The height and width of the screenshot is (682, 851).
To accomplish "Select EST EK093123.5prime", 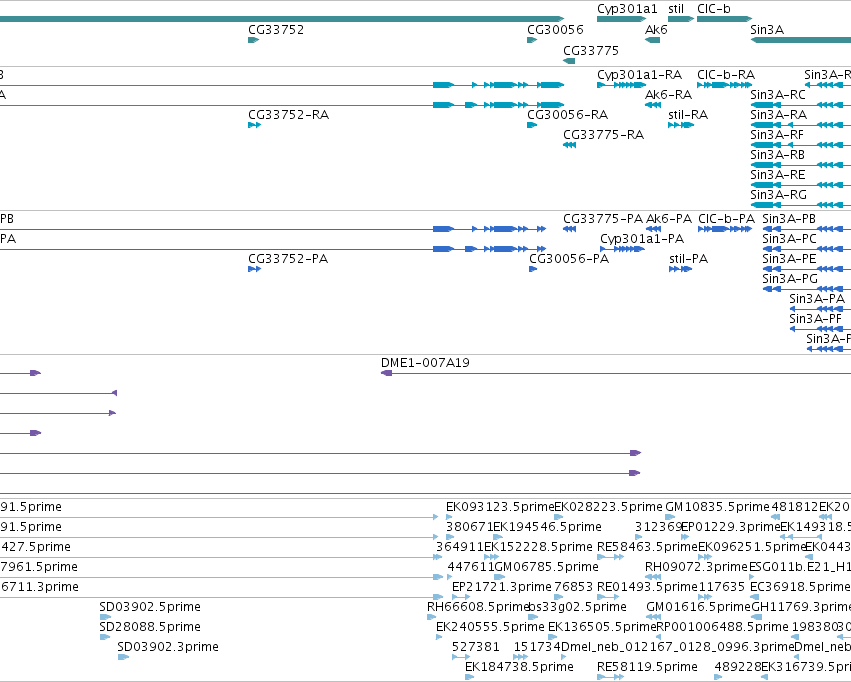I will click(x=449, y=517).
